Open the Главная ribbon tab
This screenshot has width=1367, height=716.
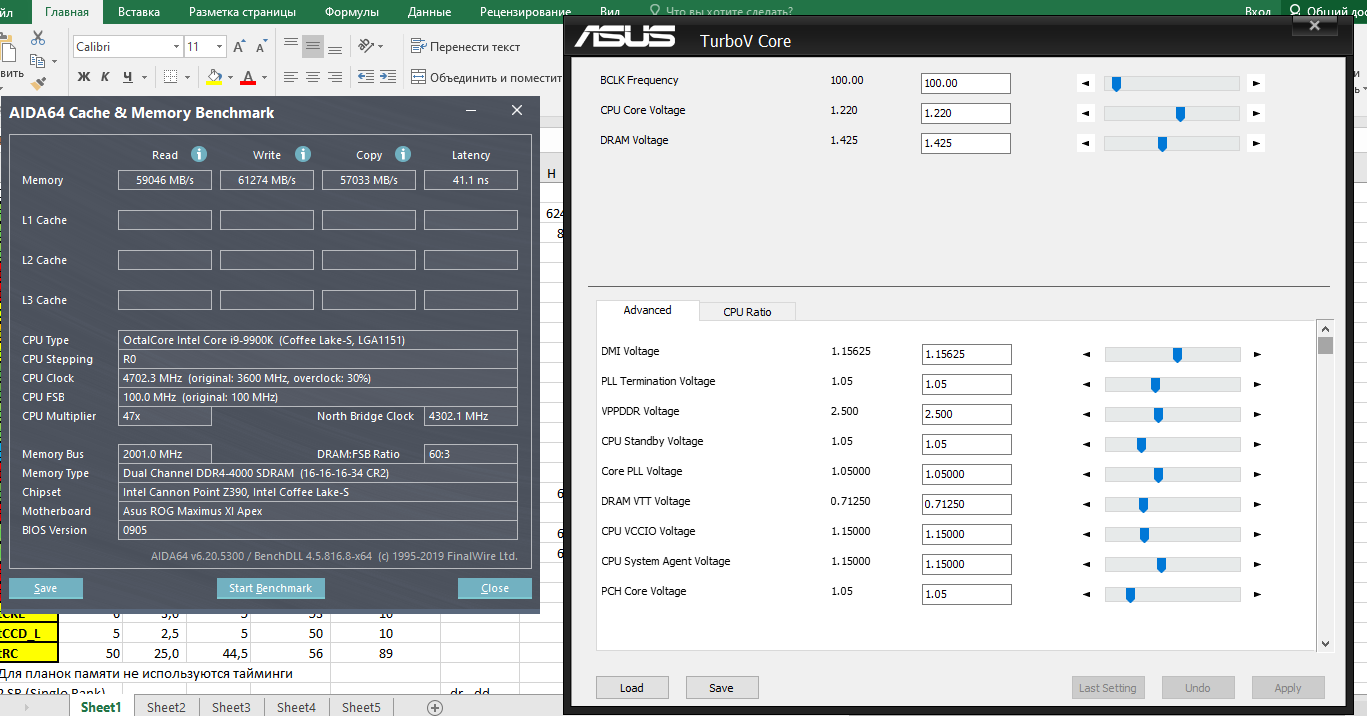click(67, 13)
